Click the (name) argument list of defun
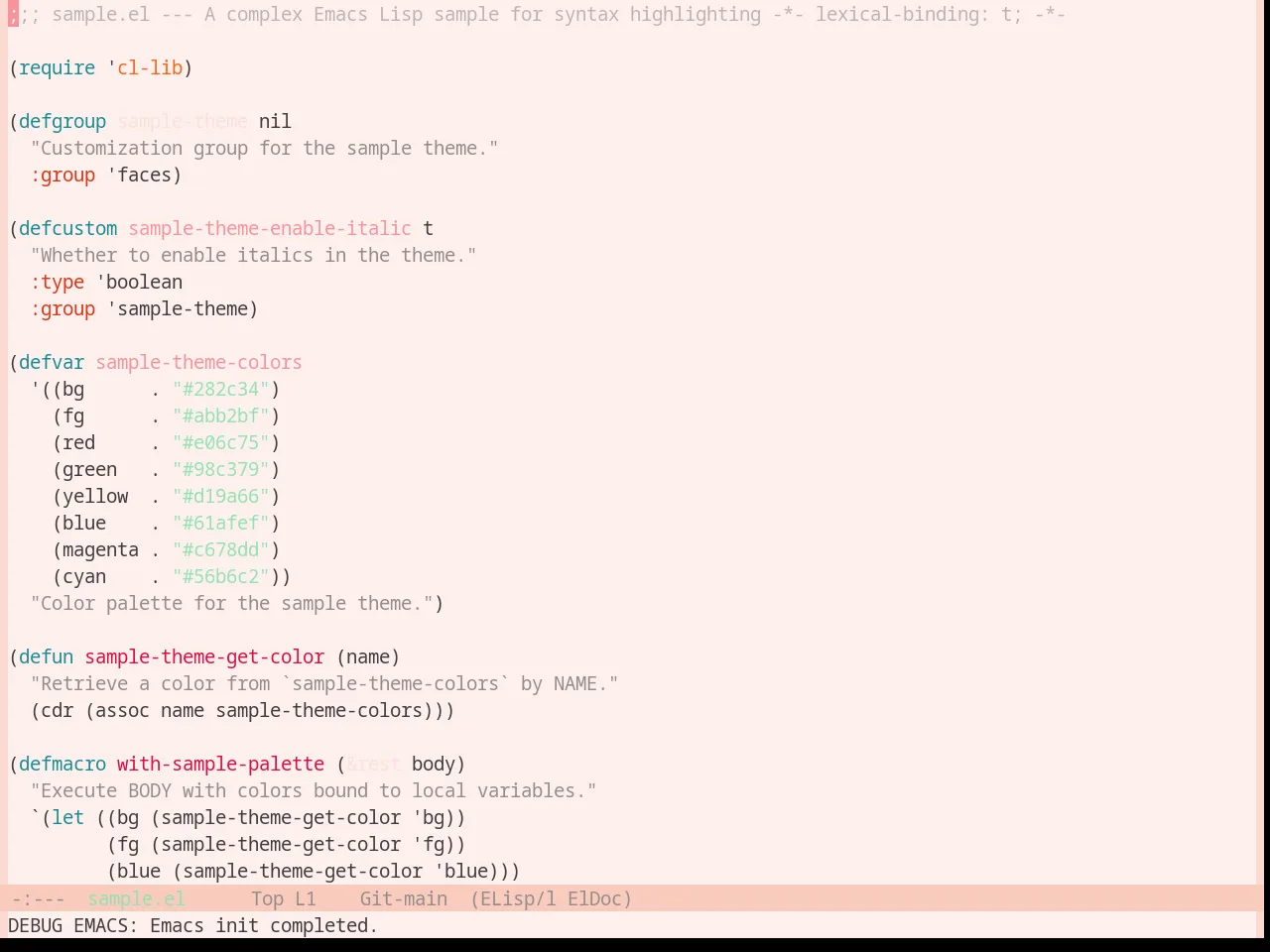 [368, 656]
